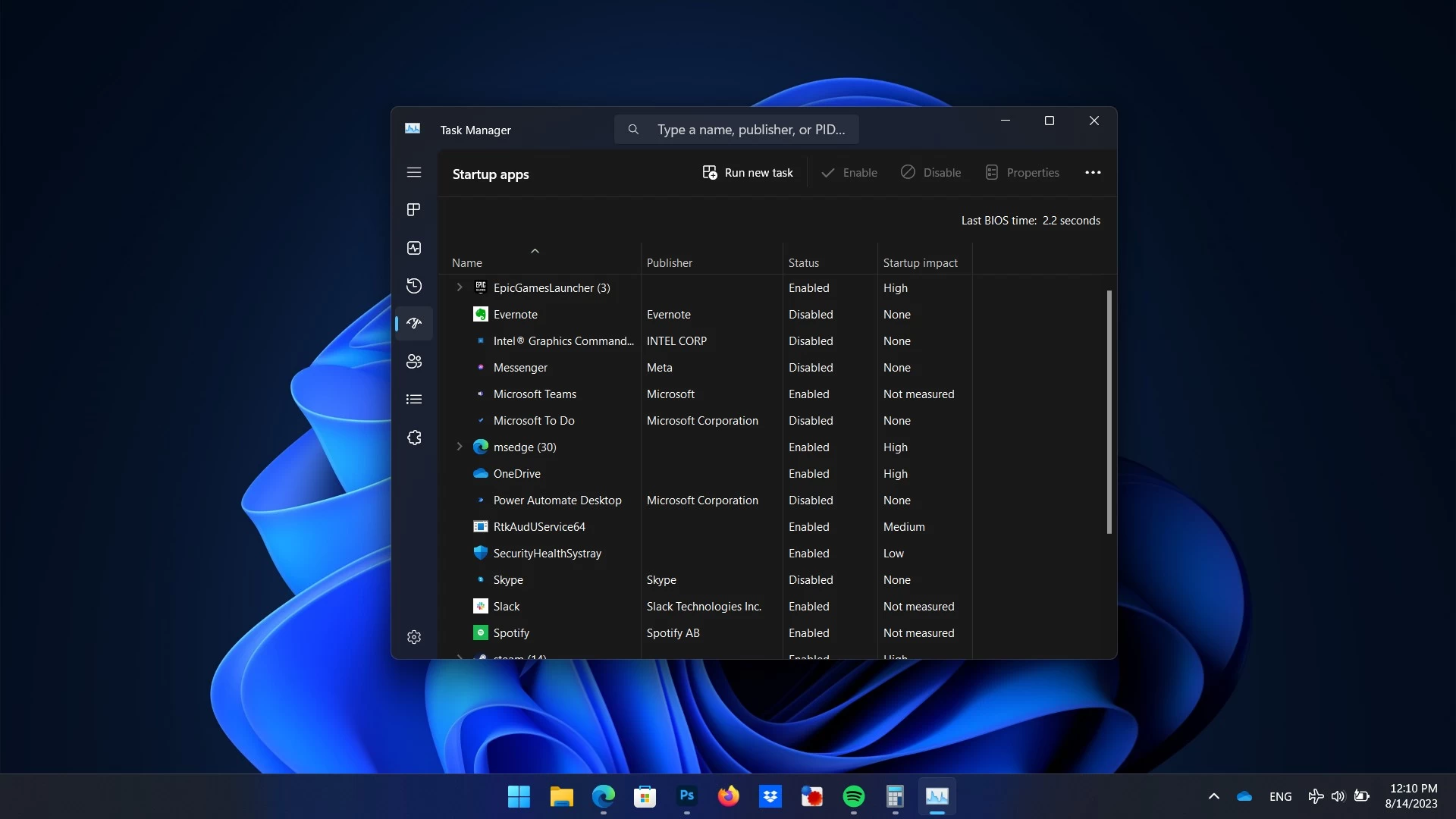Click the Task Manager title bar icon
Image resolution: width=1456 pixels, height=819 pixels.
point(413,129)
